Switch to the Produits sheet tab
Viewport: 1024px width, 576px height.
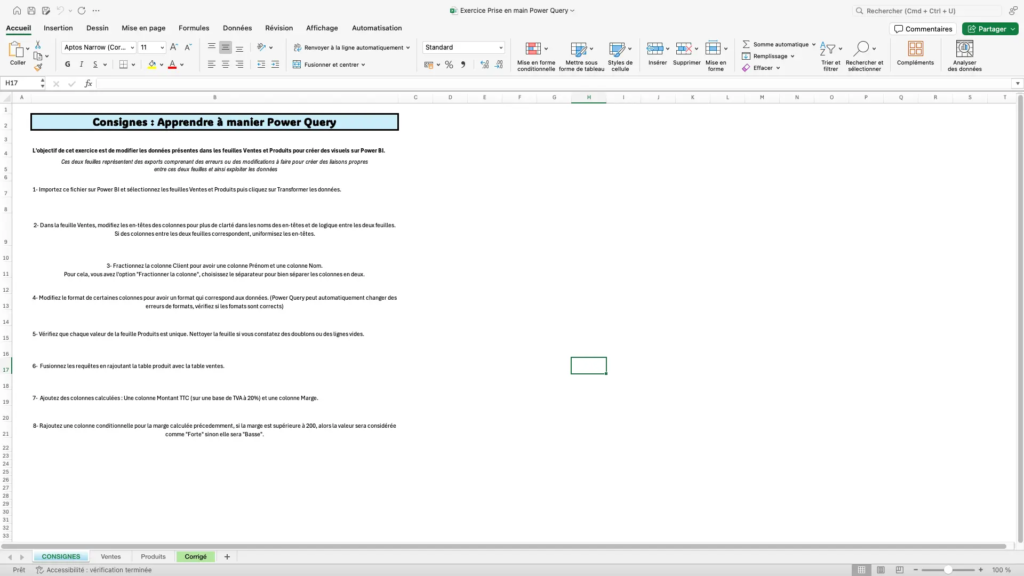(153, 556)
